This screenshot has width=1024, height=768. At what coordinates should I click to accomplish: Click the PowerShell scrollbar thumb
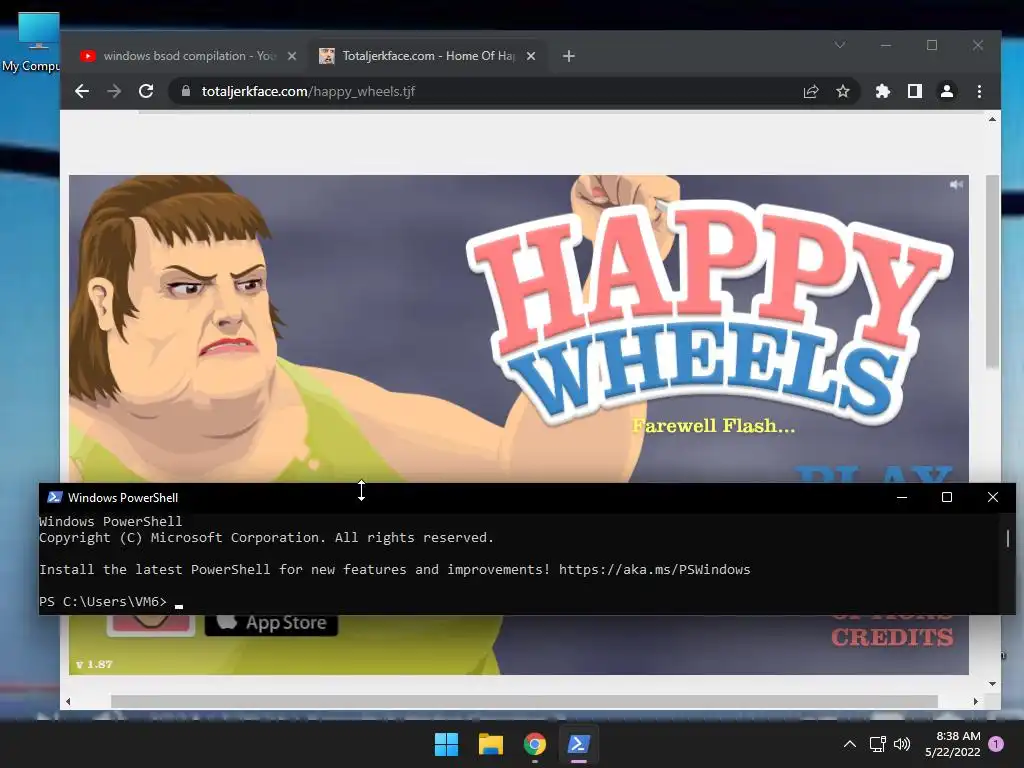click(x=1008, y=538)
